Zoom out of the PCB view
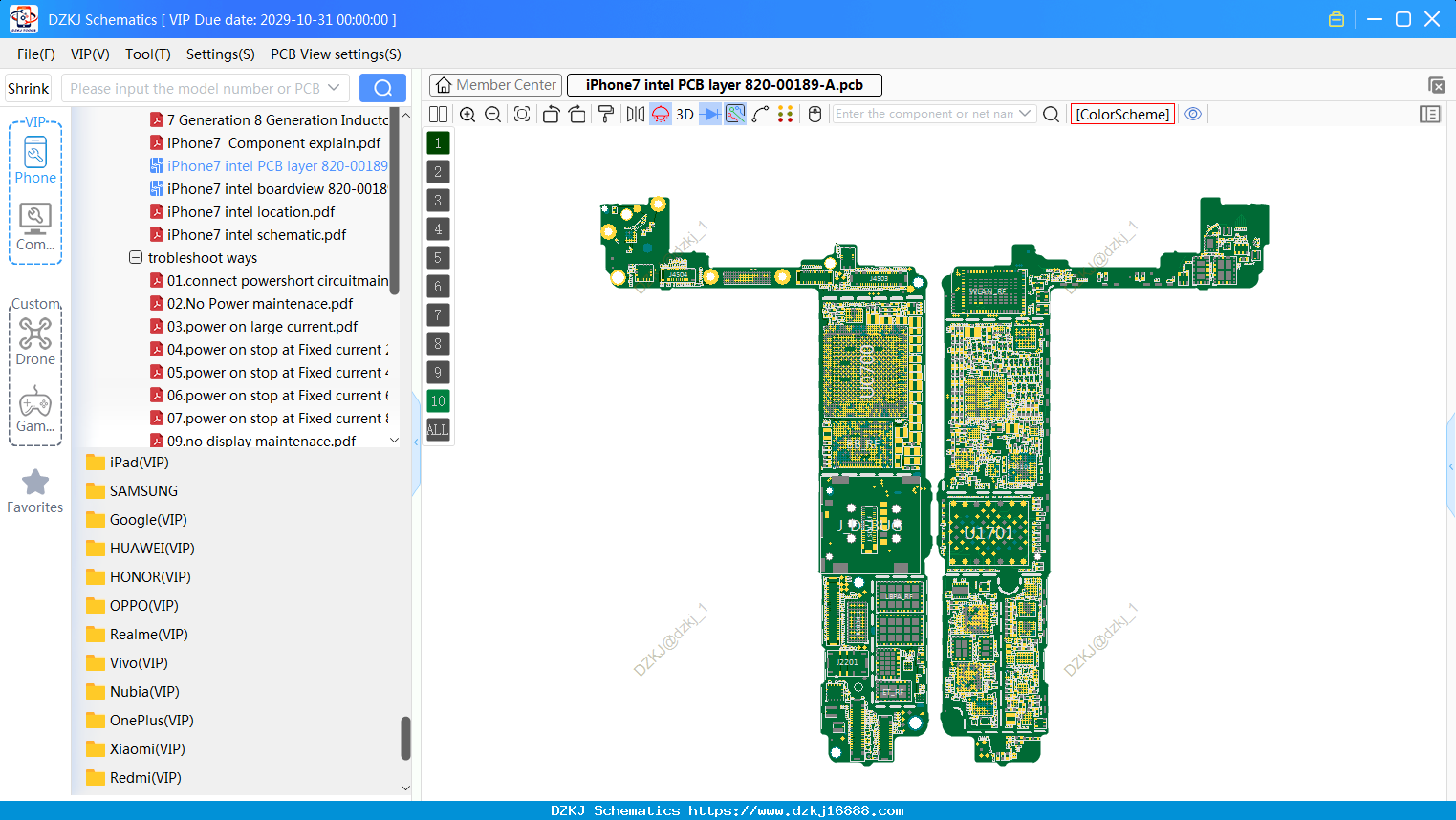The height and width of the screenshot is (820, 1456). pyautogui.click(x=493, y=114)
